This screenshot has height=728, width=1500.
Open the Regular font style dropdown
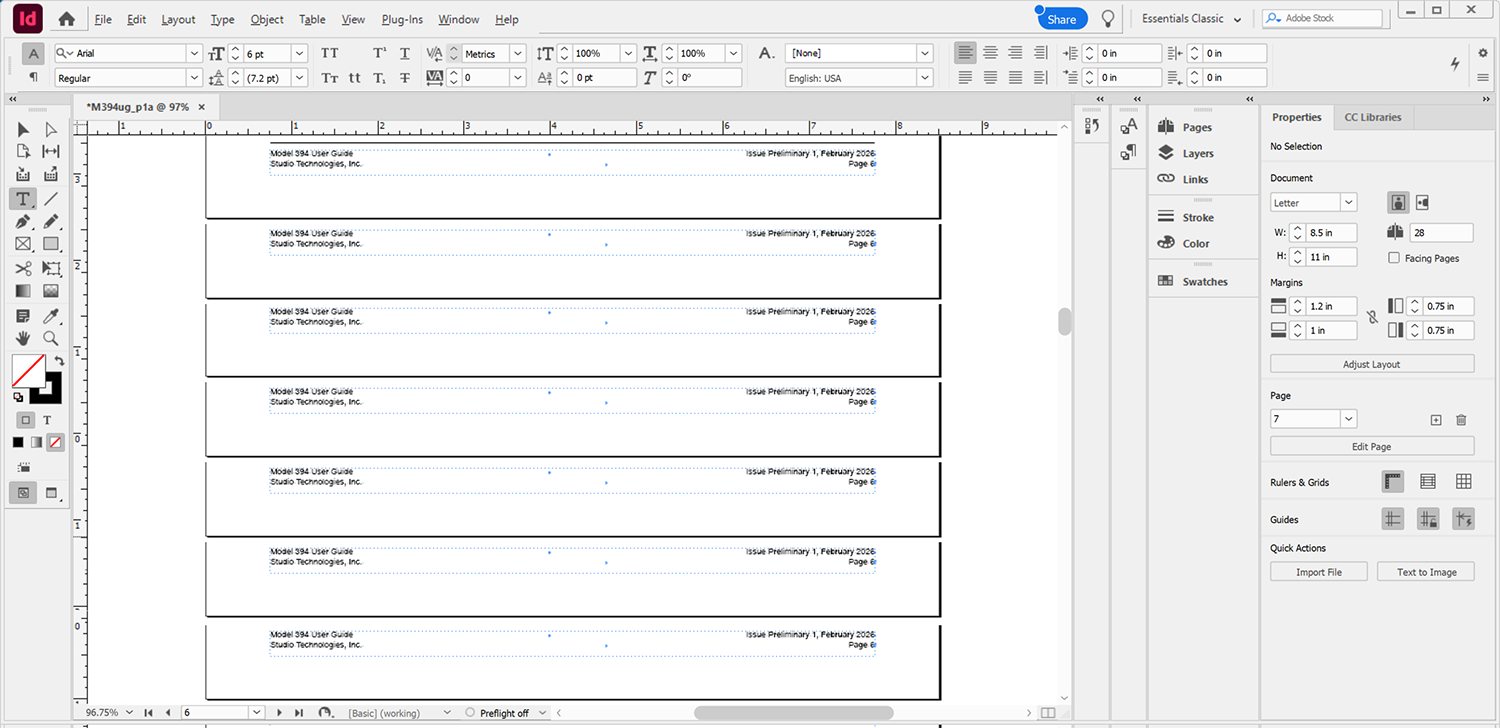(195, 77)
